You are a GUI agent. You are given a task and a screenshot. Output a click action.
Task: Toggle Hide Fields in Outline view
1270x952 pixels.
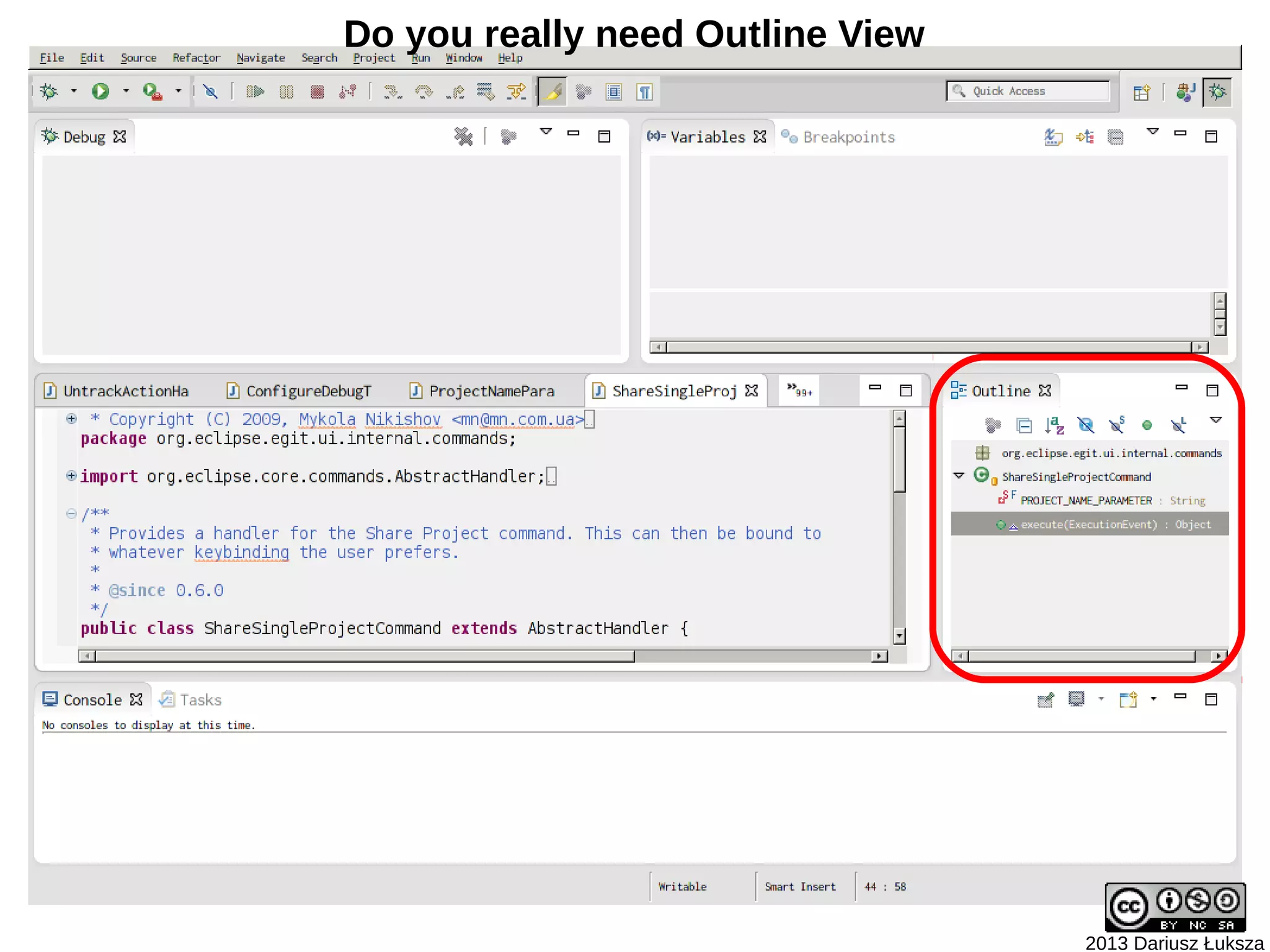[x=1085, y=425]
